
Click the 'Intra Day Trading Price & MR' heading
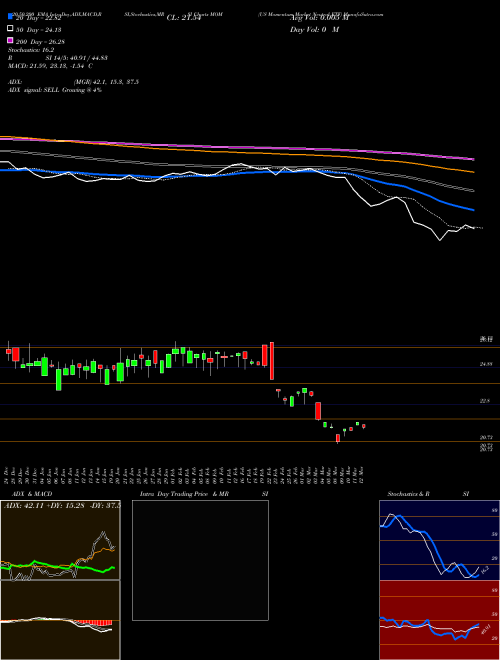point(184,494)
